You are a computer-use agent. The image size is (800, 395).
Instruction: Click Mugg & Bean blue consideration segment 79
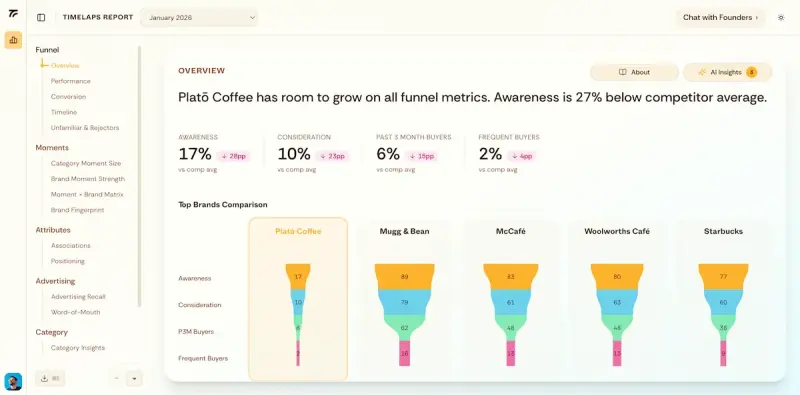(x=405, y=303)
